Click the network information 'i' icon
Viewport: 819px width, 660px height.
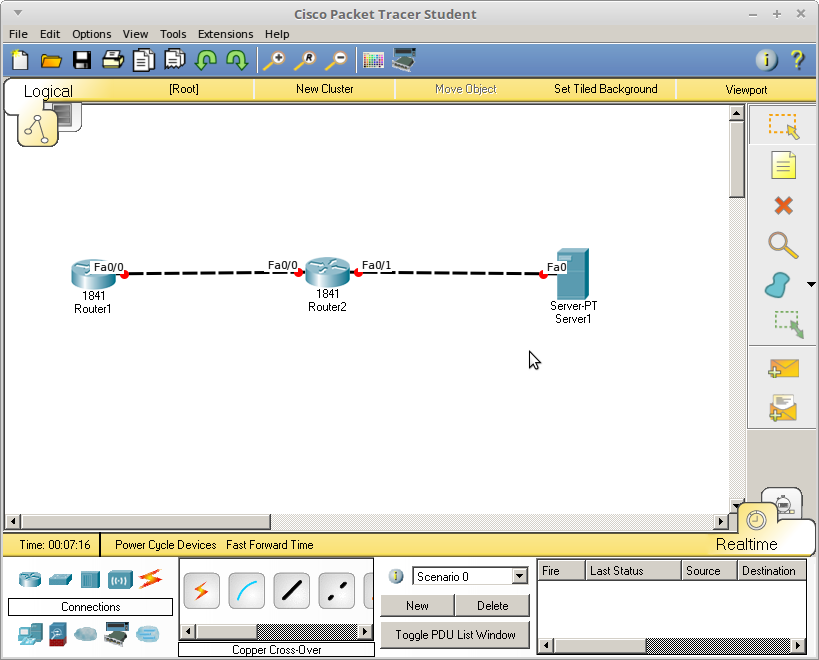(766, 60)
